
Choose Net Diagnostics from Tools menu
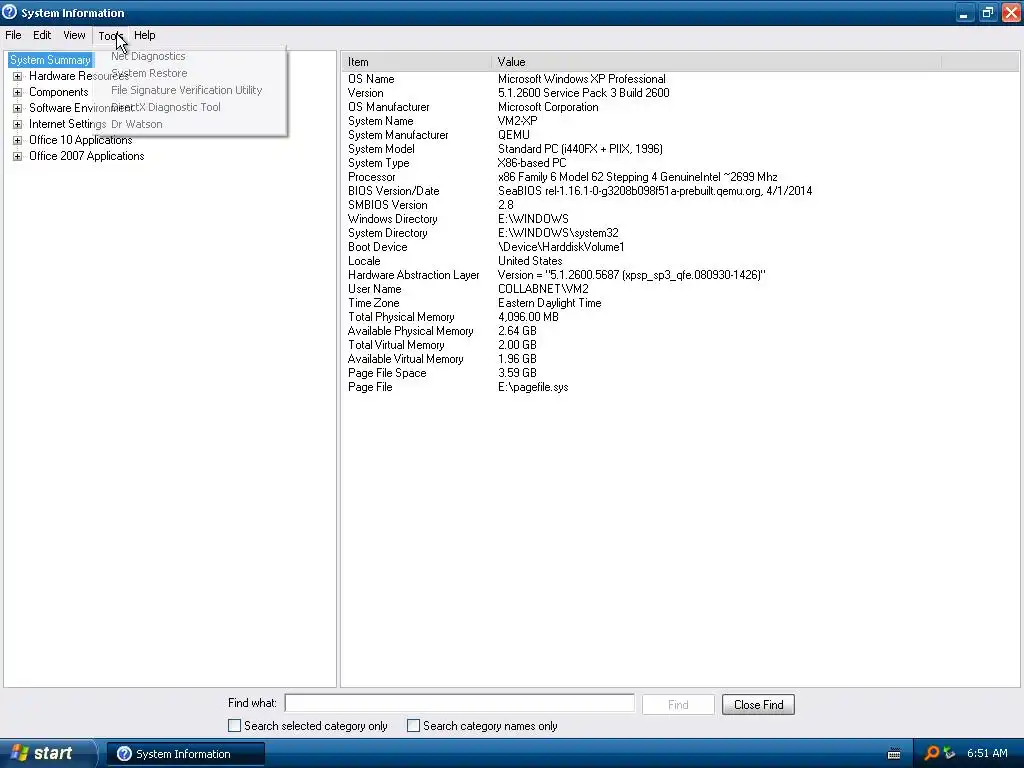pos(148,56)
